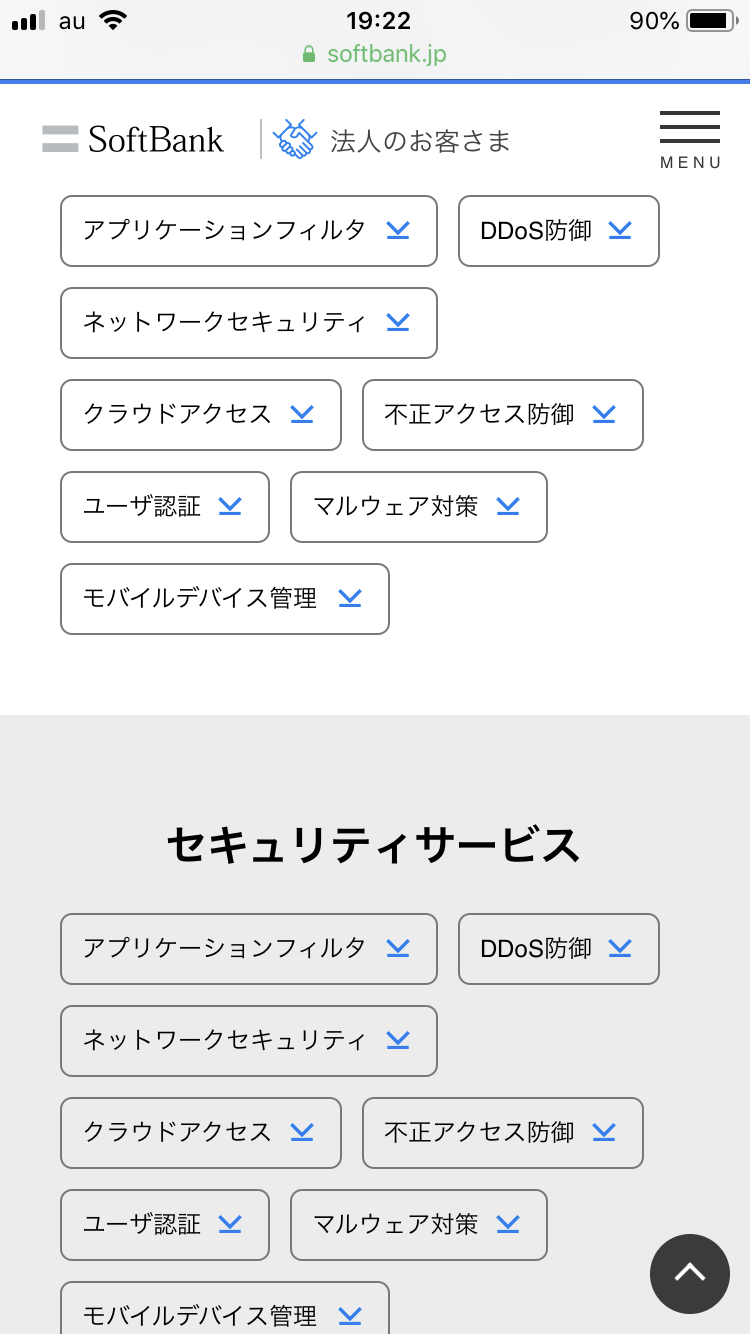The width and height of the screenshot is (750, 1334).
Task: Tap the battery icon in status bar
Action: click(711, 21)
